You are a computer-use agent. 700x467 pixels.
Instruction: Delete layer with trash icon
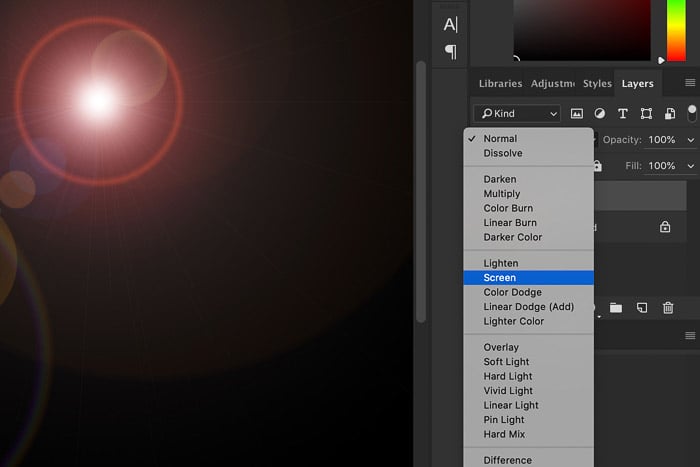(x=668, y=308)
